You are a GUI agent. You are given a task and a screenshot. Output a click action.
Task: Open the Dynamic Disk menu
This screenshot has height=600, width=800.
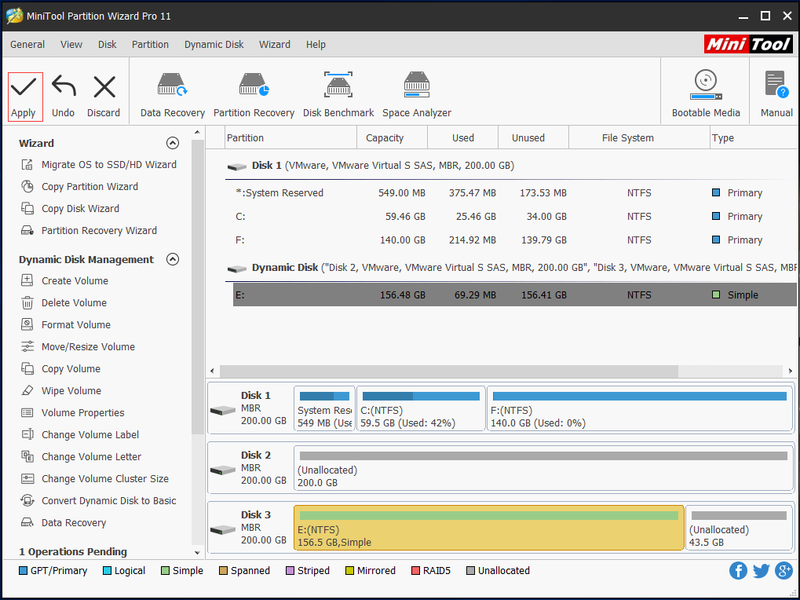(214, 44)
